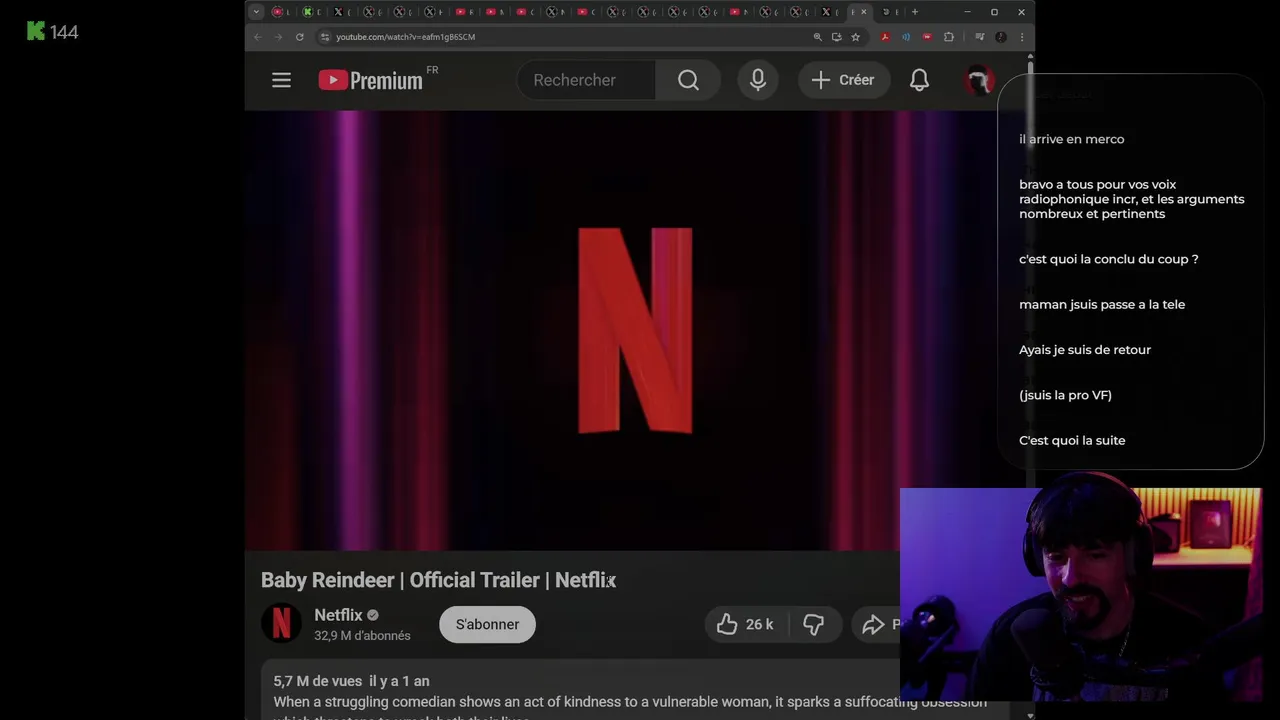Subscribe using the S'abonner button
1280x720 pixels.
(487, 624)
